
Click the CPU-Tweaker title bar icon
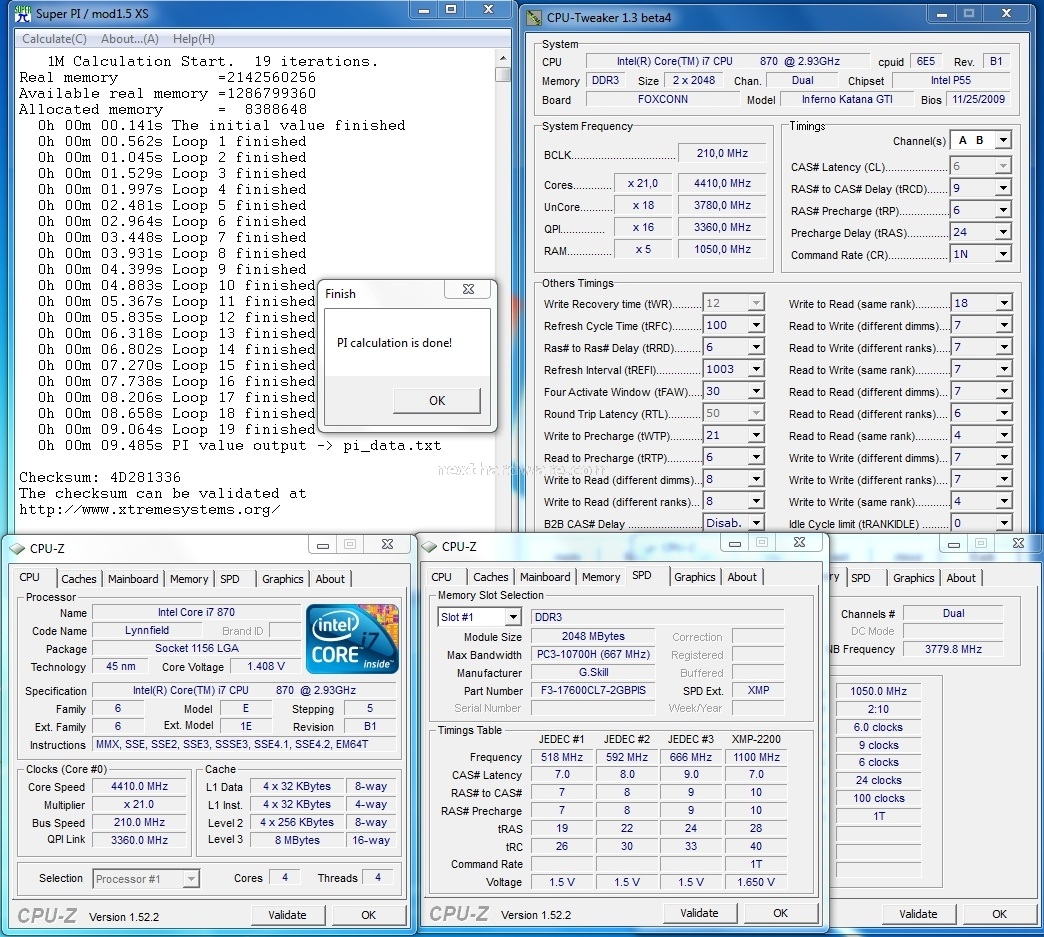tap(533, 17)
